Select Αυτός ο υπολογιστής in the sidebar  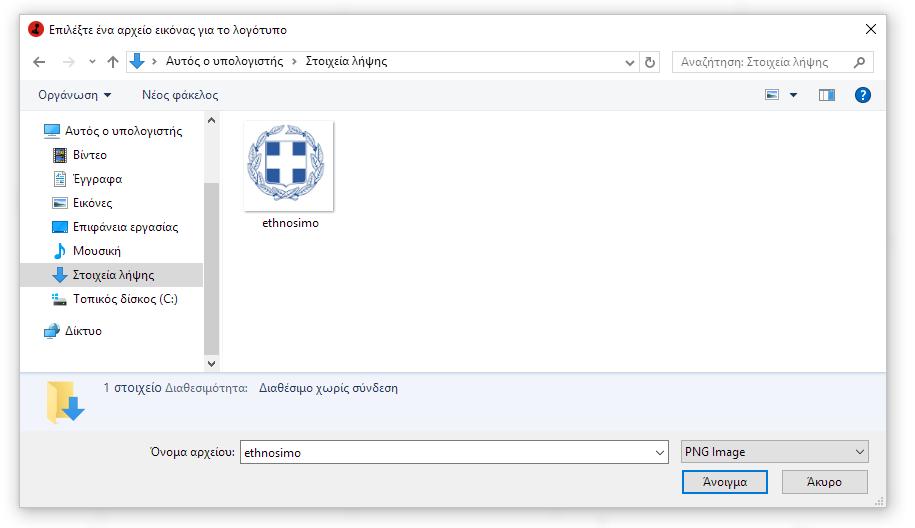pyautogui.click(x=123, y=131)
